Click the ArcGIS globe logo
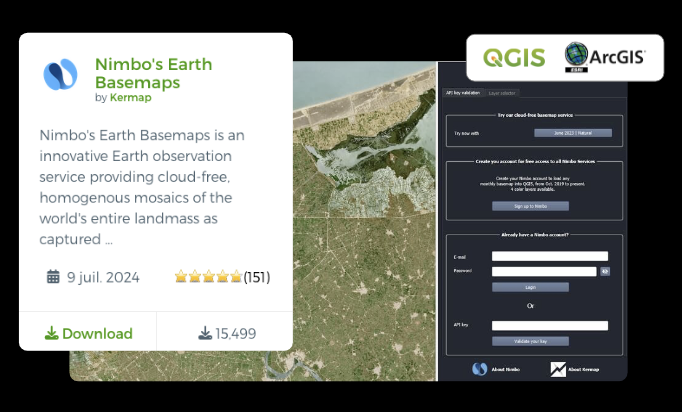 point(576,57)
